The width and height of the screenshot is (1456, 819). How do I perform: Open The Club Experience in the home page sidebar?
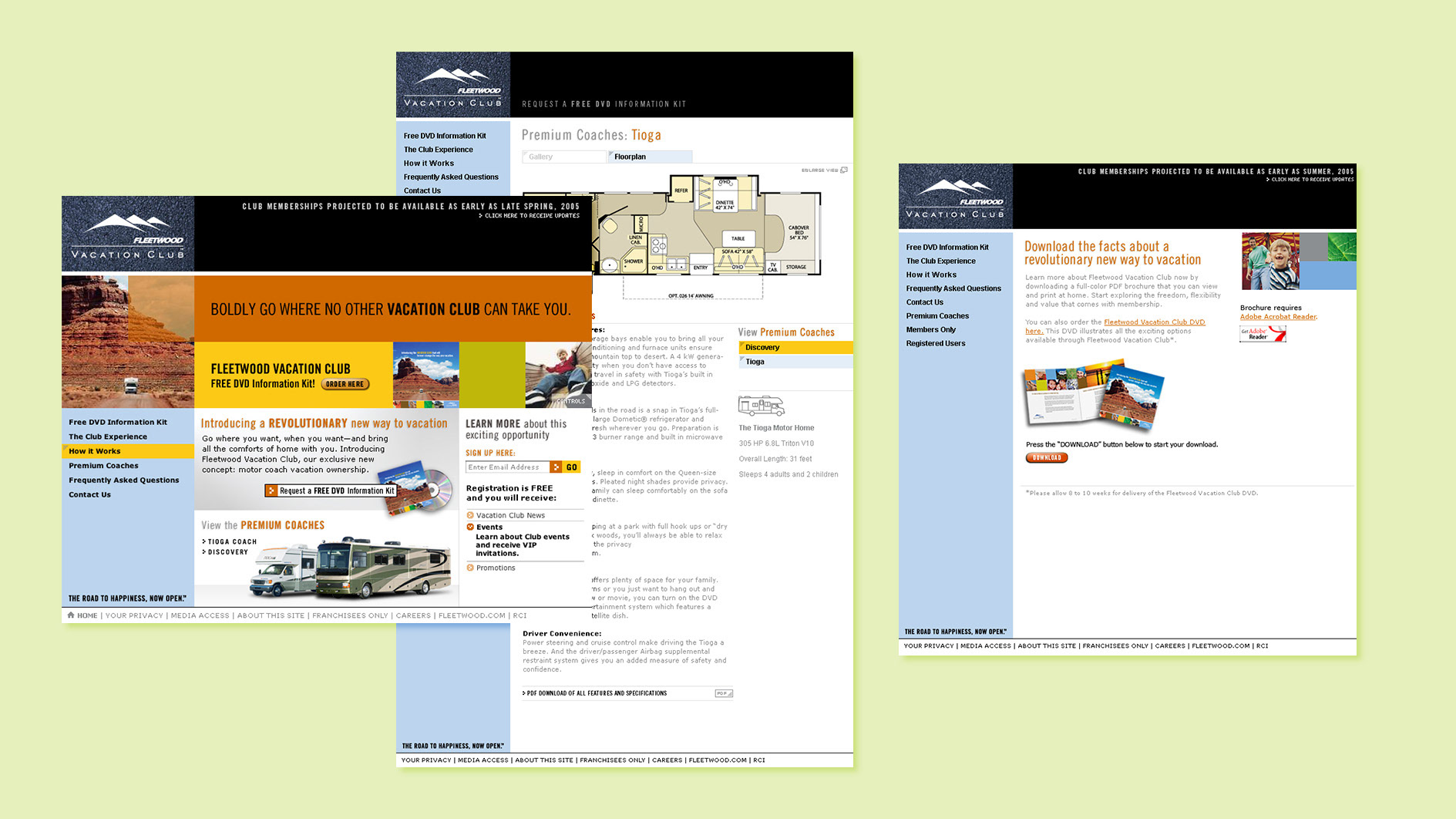click(108, 436)
